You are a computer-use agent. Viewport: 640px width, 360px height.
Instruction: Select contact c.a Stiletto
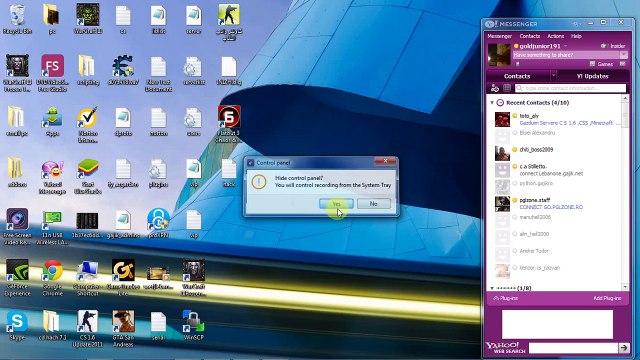(x=558, y=170)
